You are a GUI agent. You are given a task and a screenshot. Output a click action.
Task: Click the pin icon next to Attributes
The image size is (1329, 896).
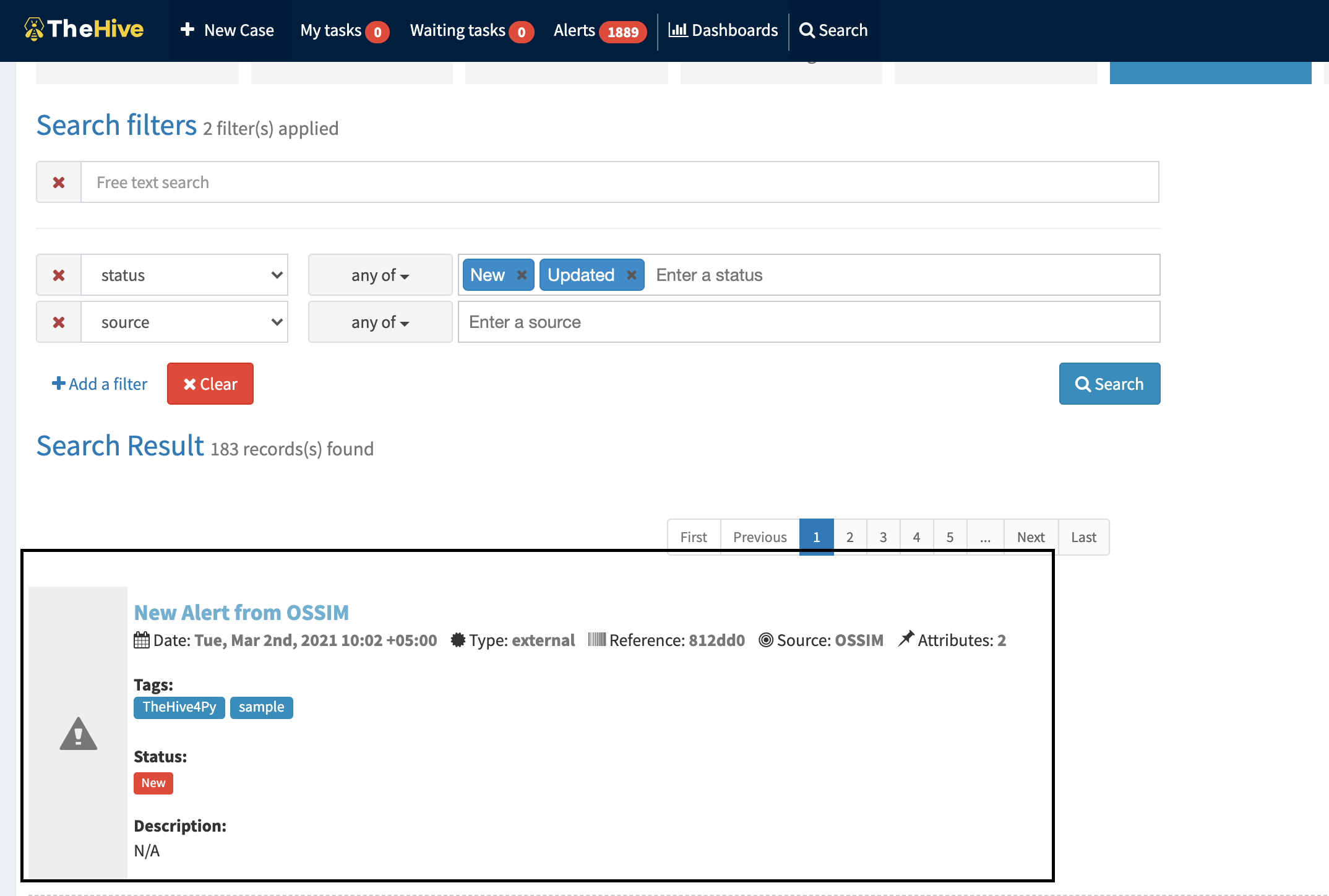(906, 639)
